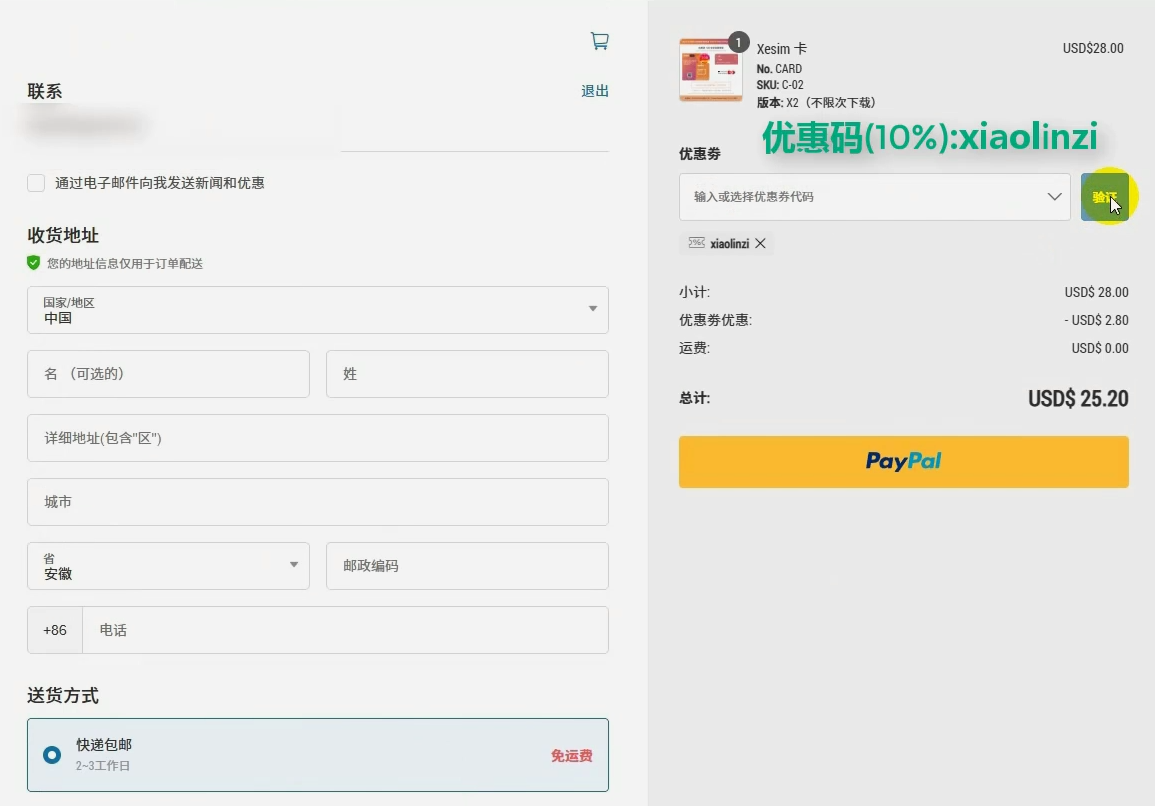The height and width of the screenshot is (806, 1155).
Task: Focus the 城市 city field
Action: pos(317,502)
